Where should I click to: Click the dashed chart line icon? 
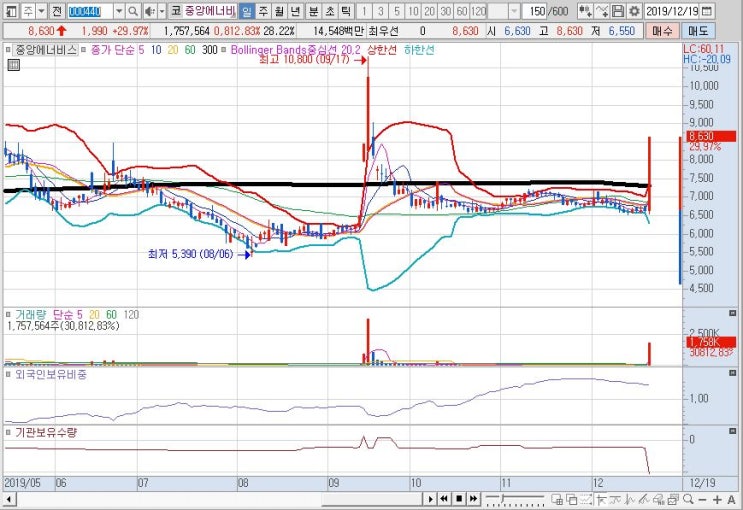pos(587,499)
